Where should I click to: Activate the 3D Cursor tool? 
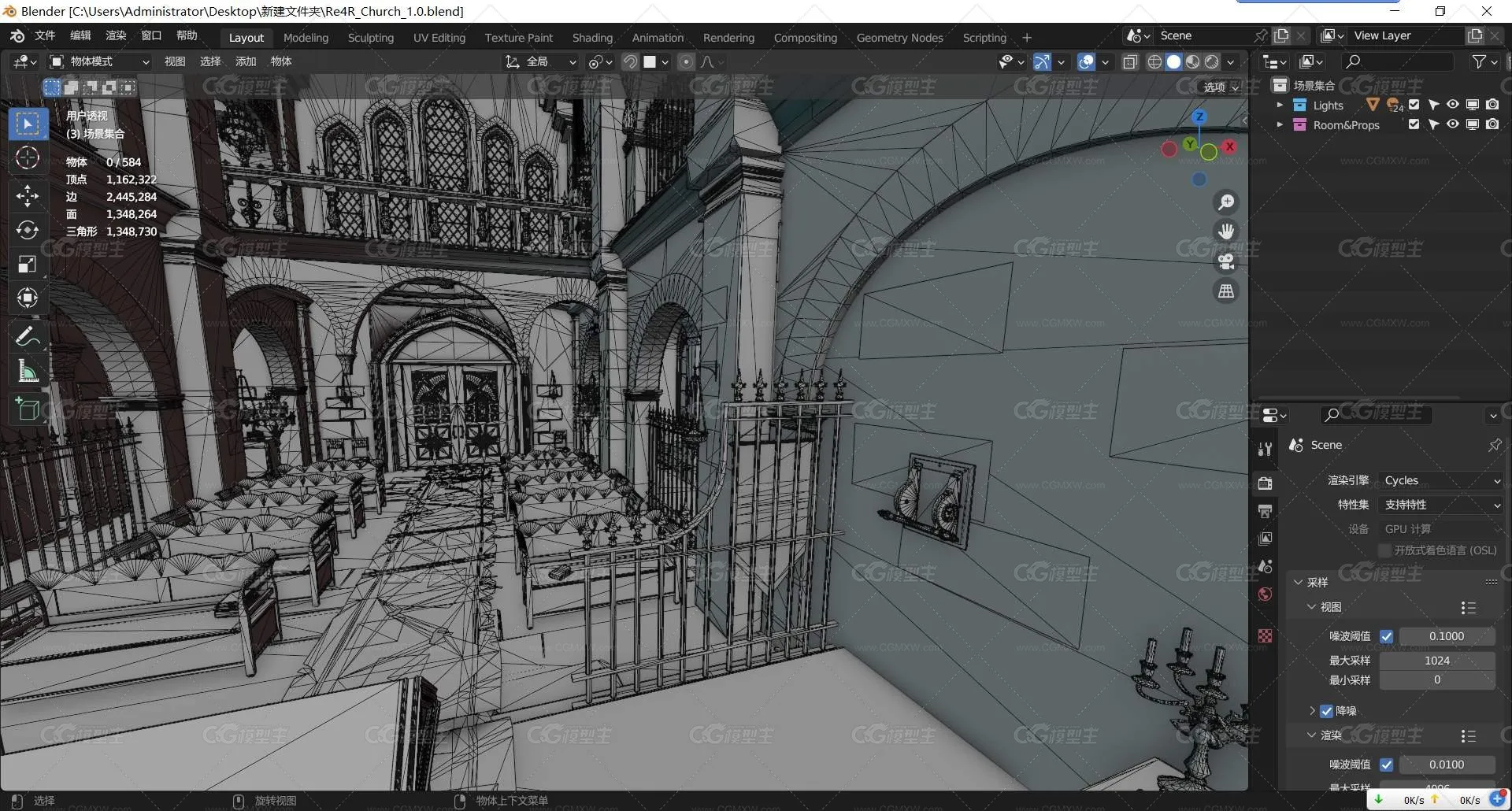coord(28,158)
